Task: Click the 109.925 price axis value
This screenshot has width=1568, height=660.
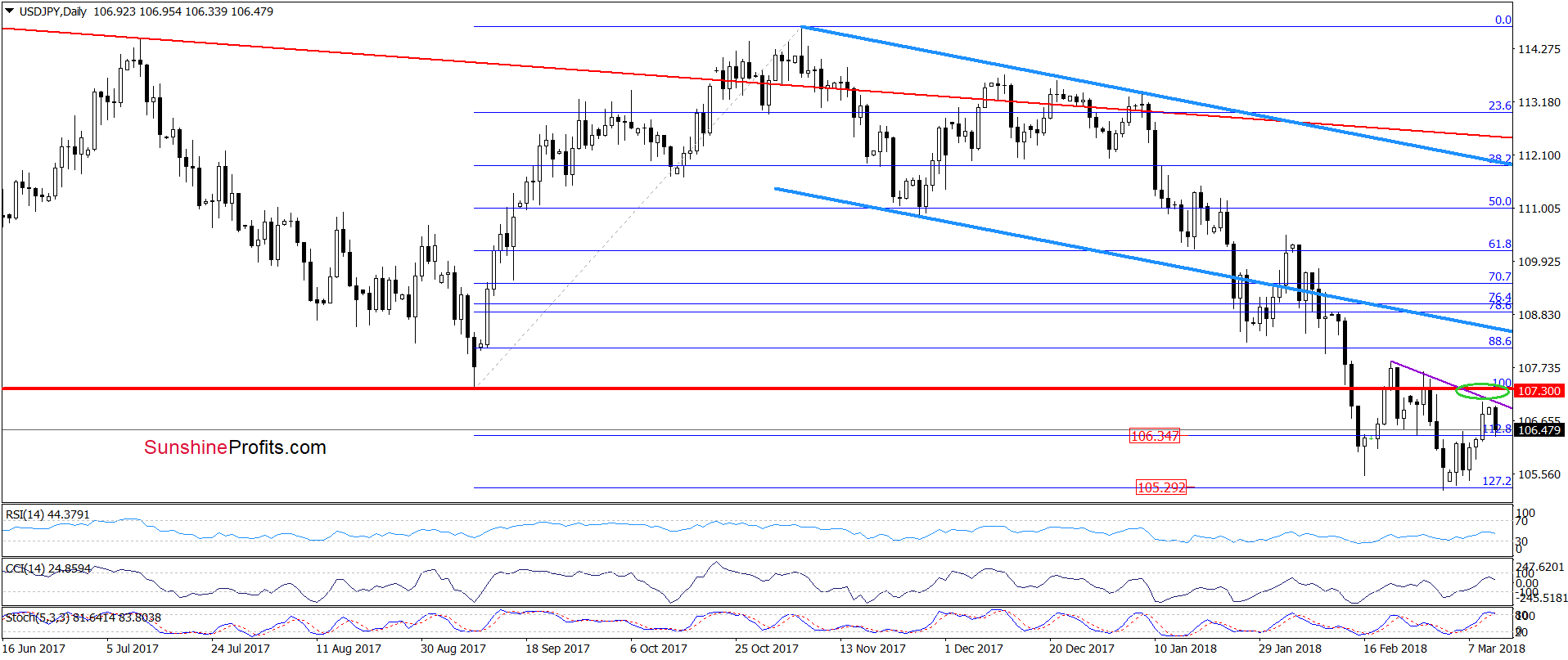Action: [1539, 262]
